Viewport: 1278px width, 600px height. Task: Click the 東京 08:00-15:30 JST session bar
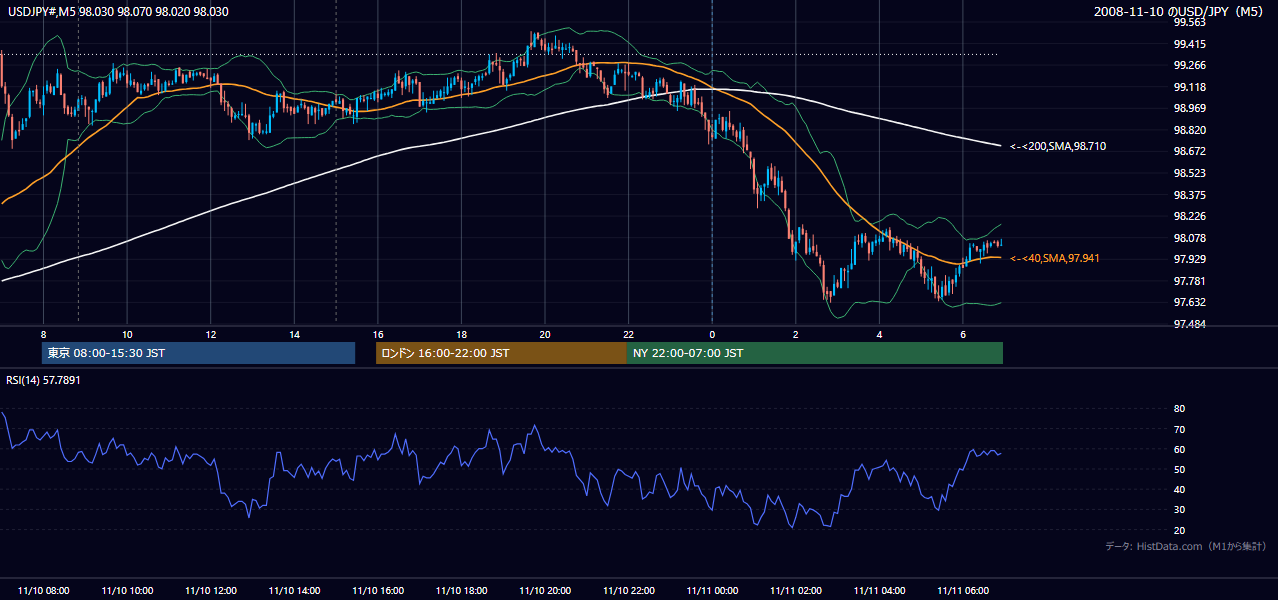(x=198, y=353)
